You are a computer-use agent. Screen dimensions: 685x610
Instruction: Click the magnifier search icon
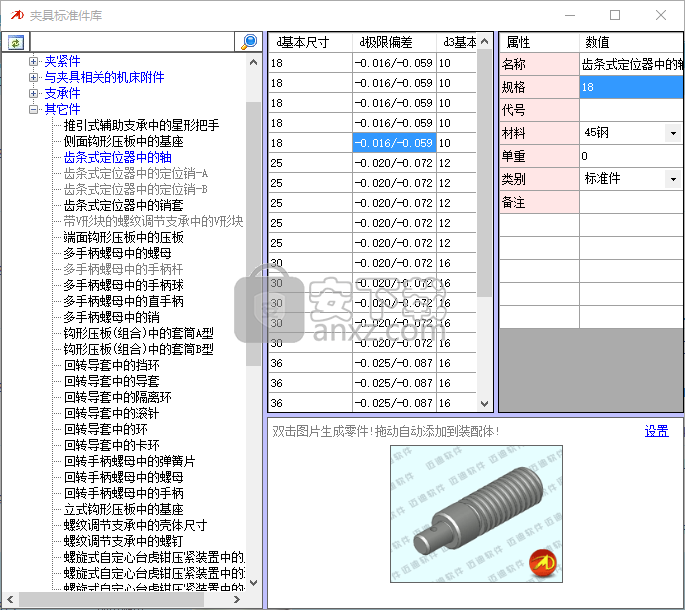[249, 42]
